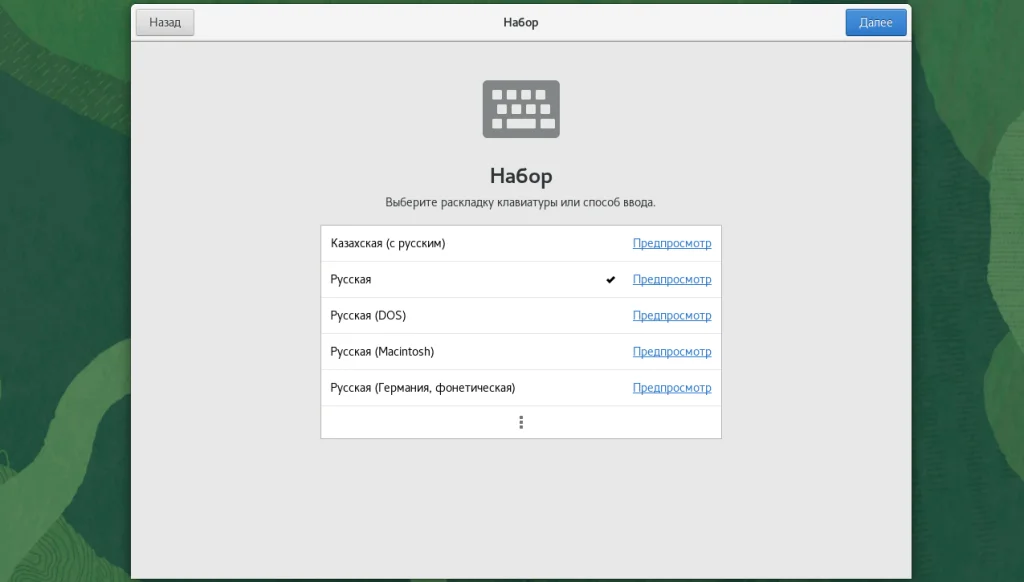Viewport: 1024px width, 582px height.
Task: Proceed with the Далее button
Action: (x=875, y=22)
